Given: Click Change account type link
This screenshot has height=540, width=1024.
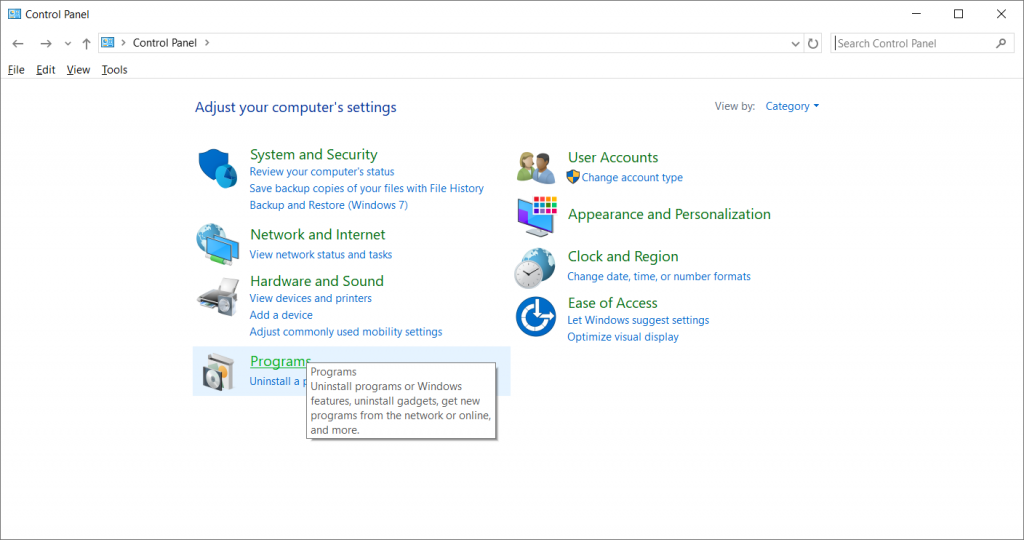Looking at the screenshot, I should [632, 178].
